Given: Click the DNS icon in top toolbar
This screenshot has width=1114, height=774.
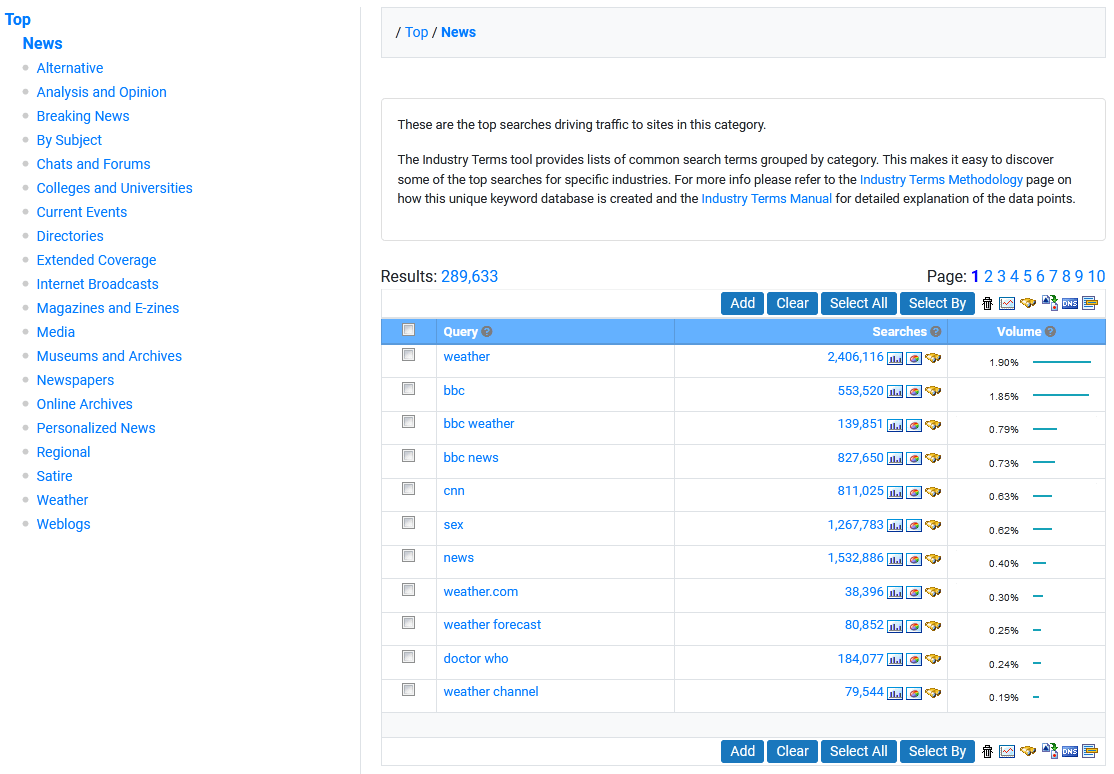Looking at the screenshot, I should (1070, 303).
